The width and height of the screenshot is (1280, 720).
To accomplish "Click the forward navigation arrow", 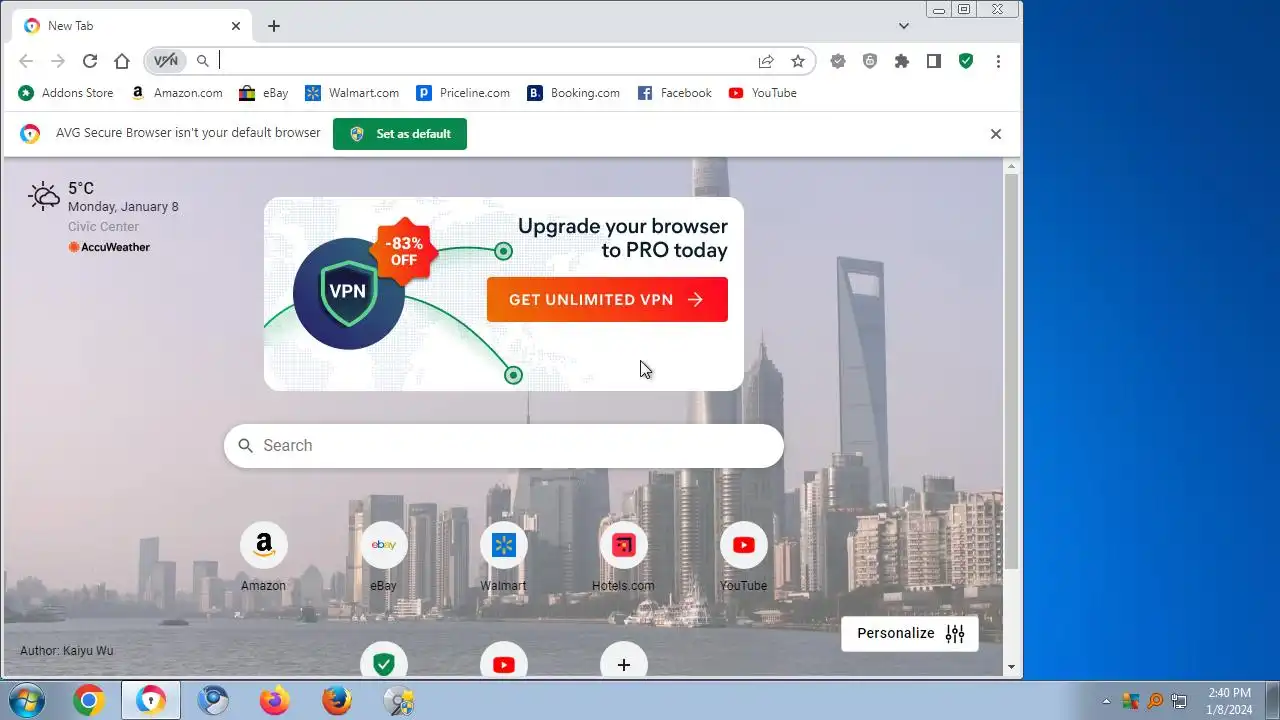I will click(x=58, y=61).
